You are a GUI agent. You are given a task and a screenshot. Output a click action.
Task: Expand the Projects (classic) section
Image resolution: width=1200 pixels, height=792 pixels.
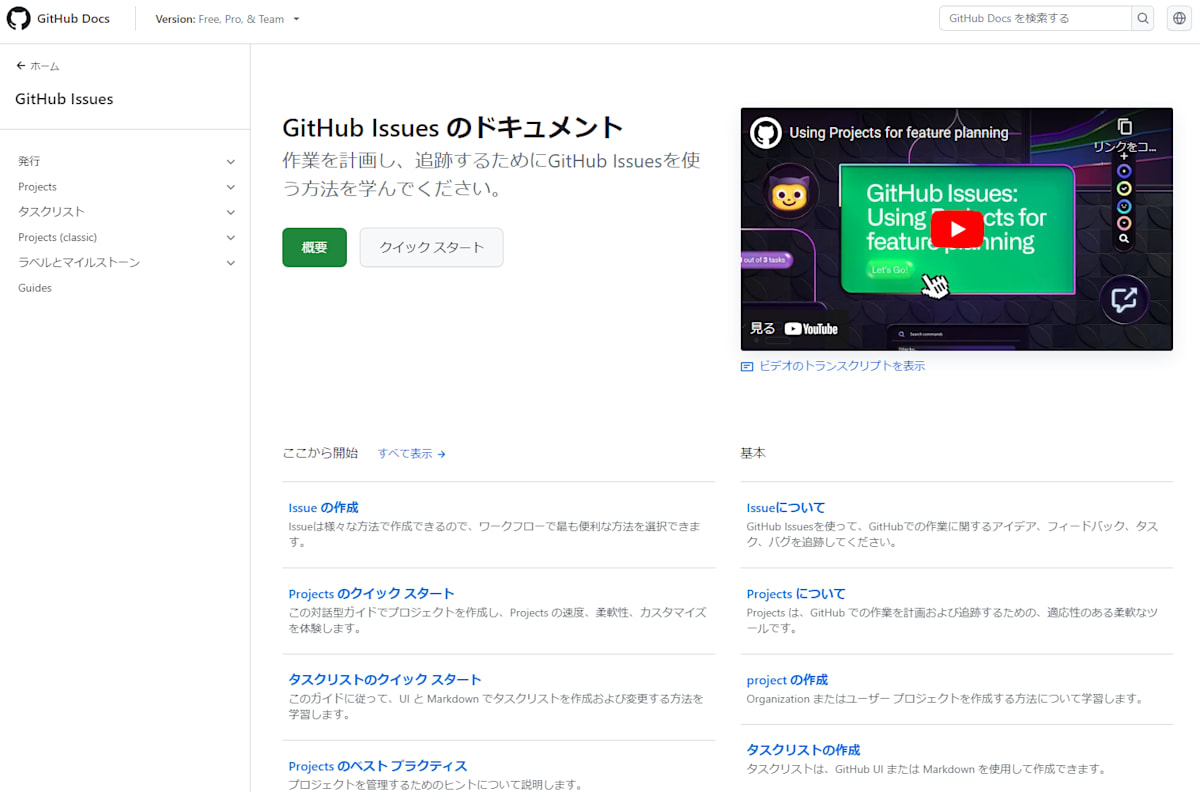(230, 238)
